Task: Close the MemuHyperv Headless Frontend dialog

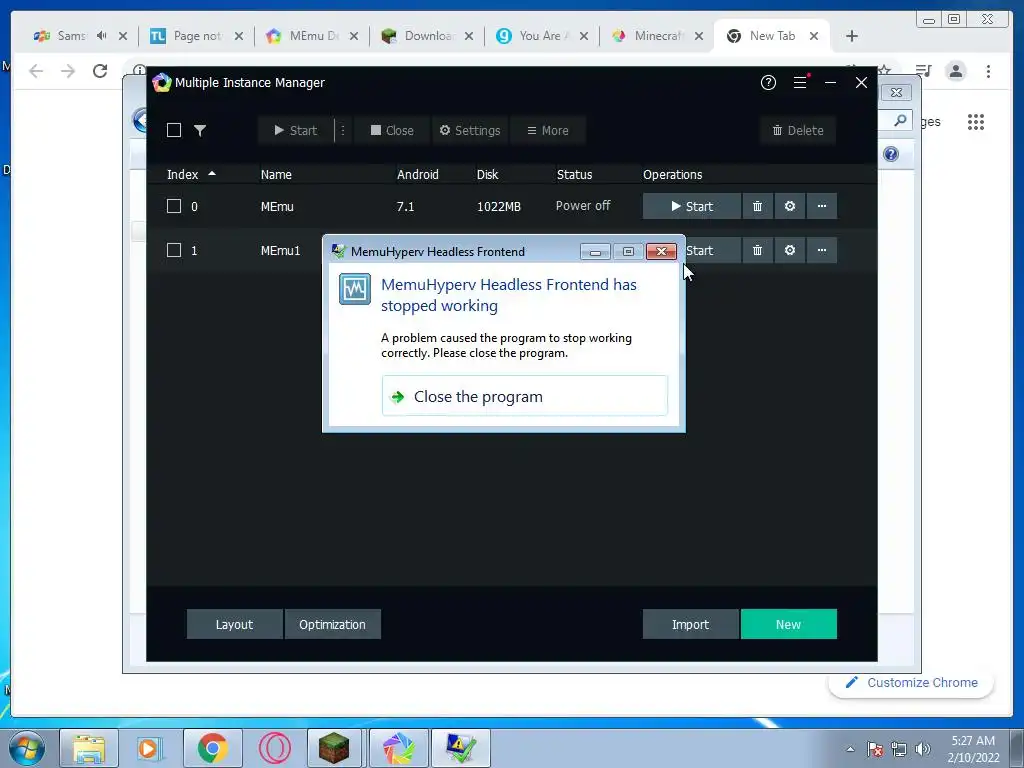Action: coord(661,251)
